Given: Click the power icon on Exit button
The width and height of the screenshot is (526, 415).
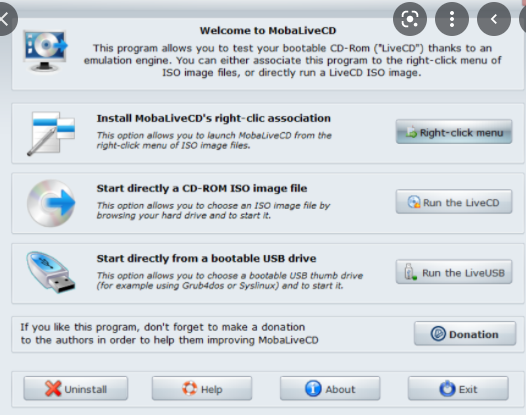Looking at the screenshot, I should click(448, 388).
